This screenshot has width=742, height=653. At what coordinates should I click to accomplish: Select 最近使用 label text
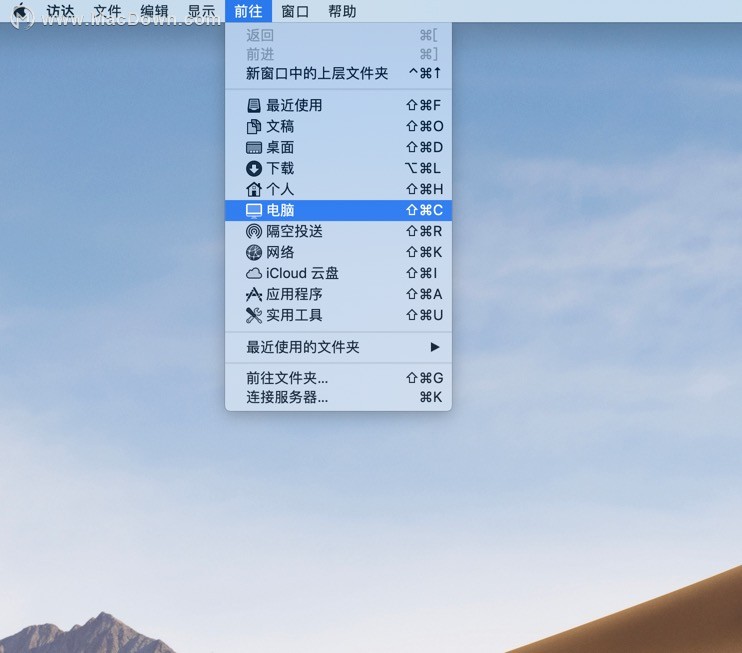[294, 105]
